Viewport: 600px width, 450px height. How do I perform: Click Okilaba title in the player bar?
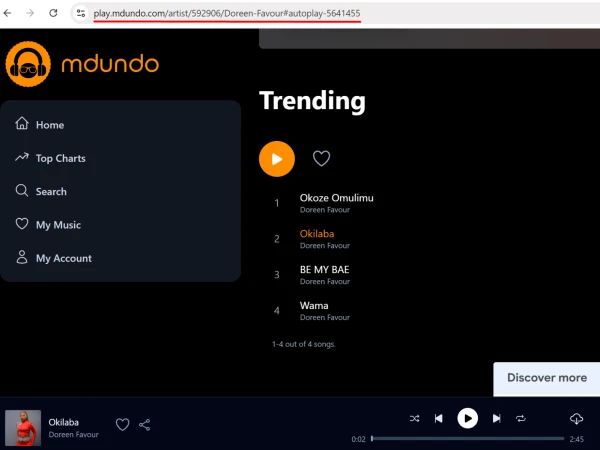(x=64, y=422)
